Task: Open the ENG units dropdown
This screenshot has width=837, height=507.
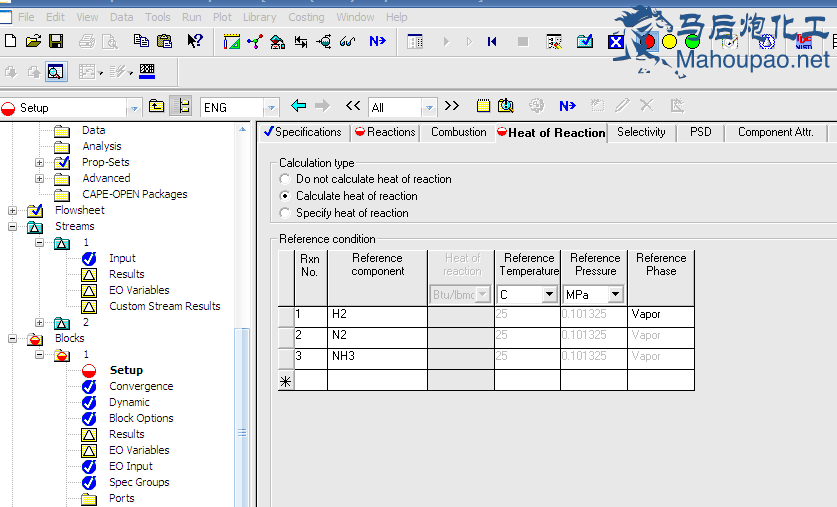Action: [272, 108]
